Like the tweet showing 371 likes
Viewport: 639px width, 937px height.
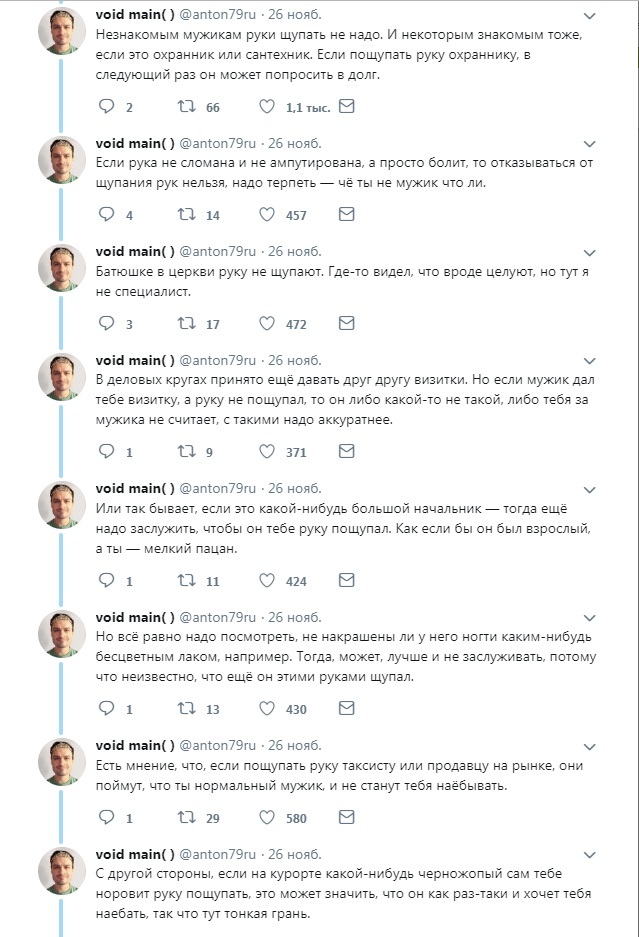[x=267, y=452]
